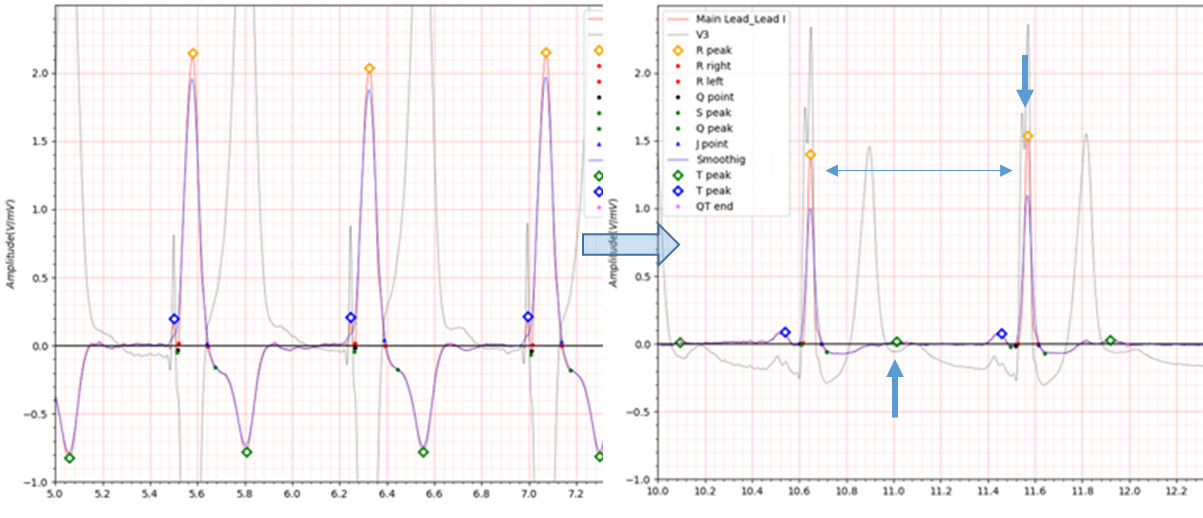Click the blue diamond marker near 10.55 s

[785, 332]
